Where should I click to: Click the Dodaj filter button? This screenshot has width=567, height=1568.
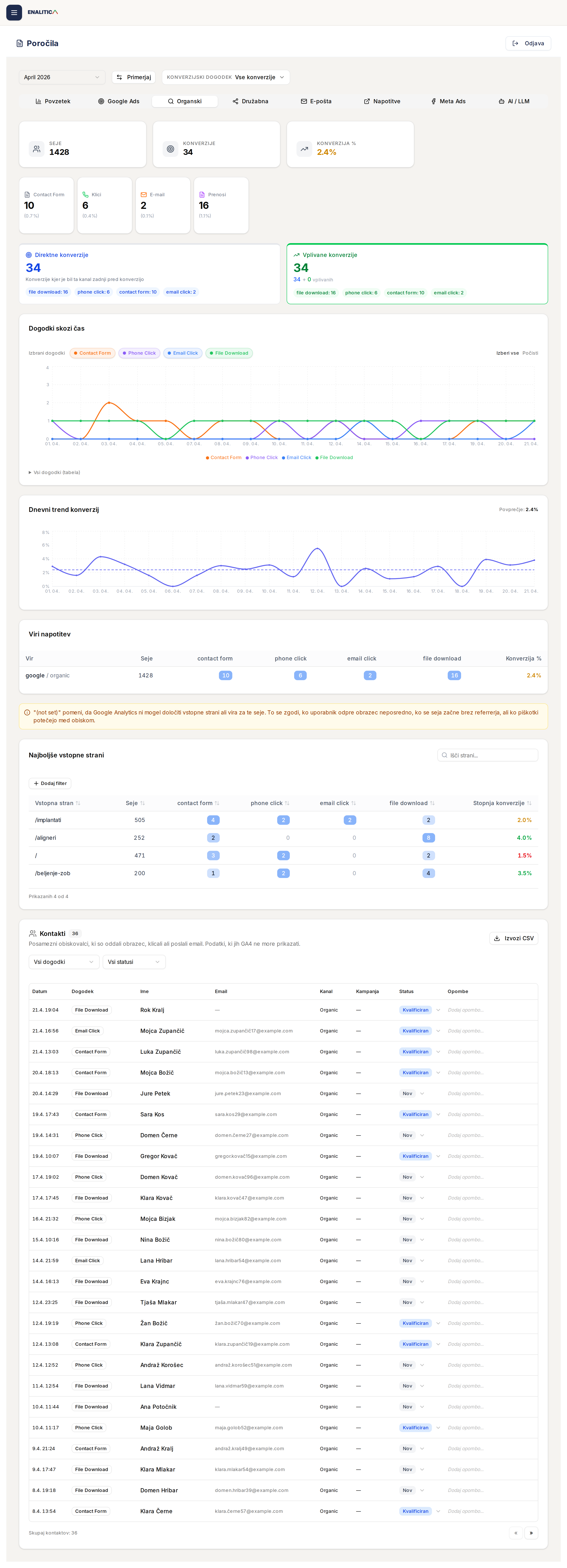coord(50,783)
